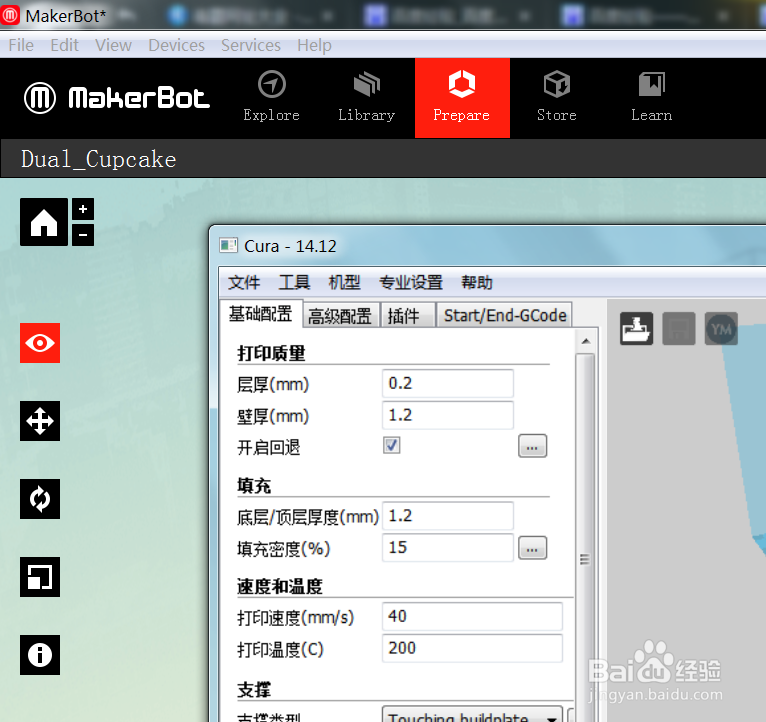Open the File menu
Image resolution: width=766 pixels, height=722 pixels.
(21, 45)
